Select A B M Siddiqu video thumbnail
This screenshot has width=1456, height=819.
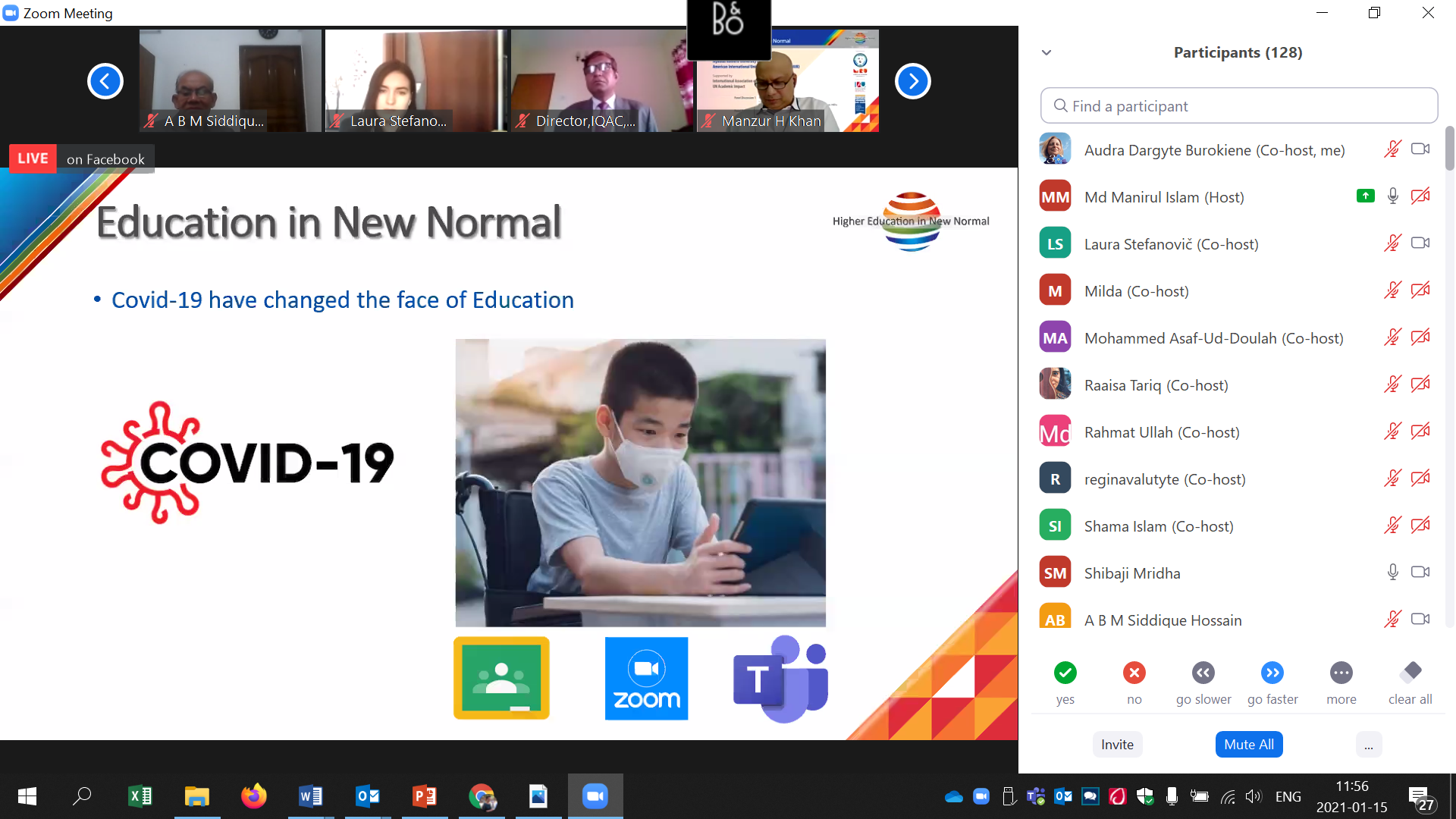tap(231, 80)
